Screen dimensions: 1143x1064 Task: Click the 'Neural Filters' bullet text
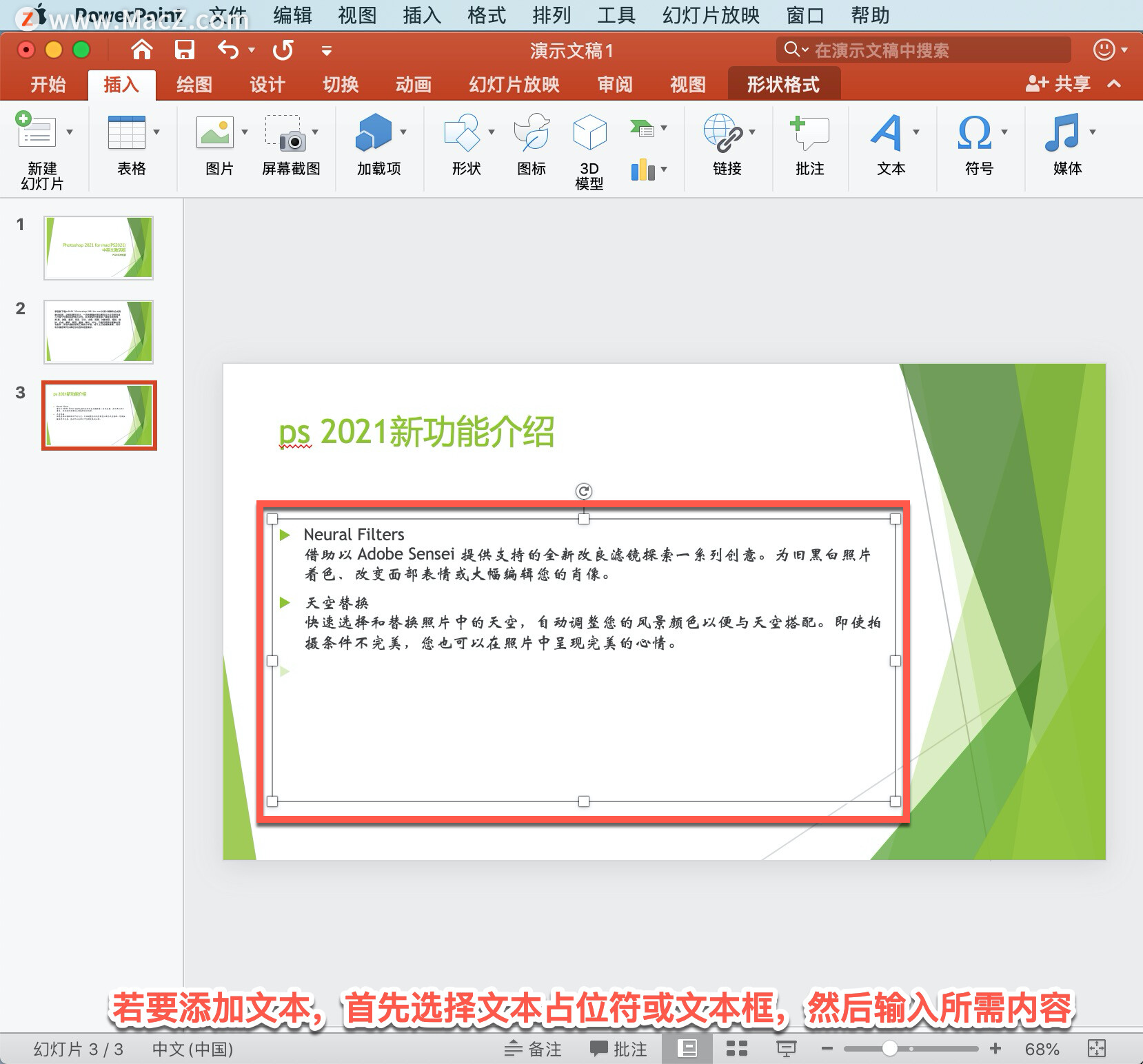354,534
